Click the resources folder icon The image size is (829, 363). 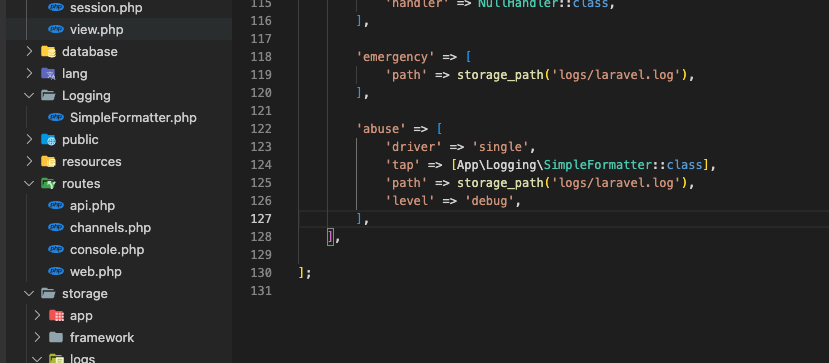(48, 161)
